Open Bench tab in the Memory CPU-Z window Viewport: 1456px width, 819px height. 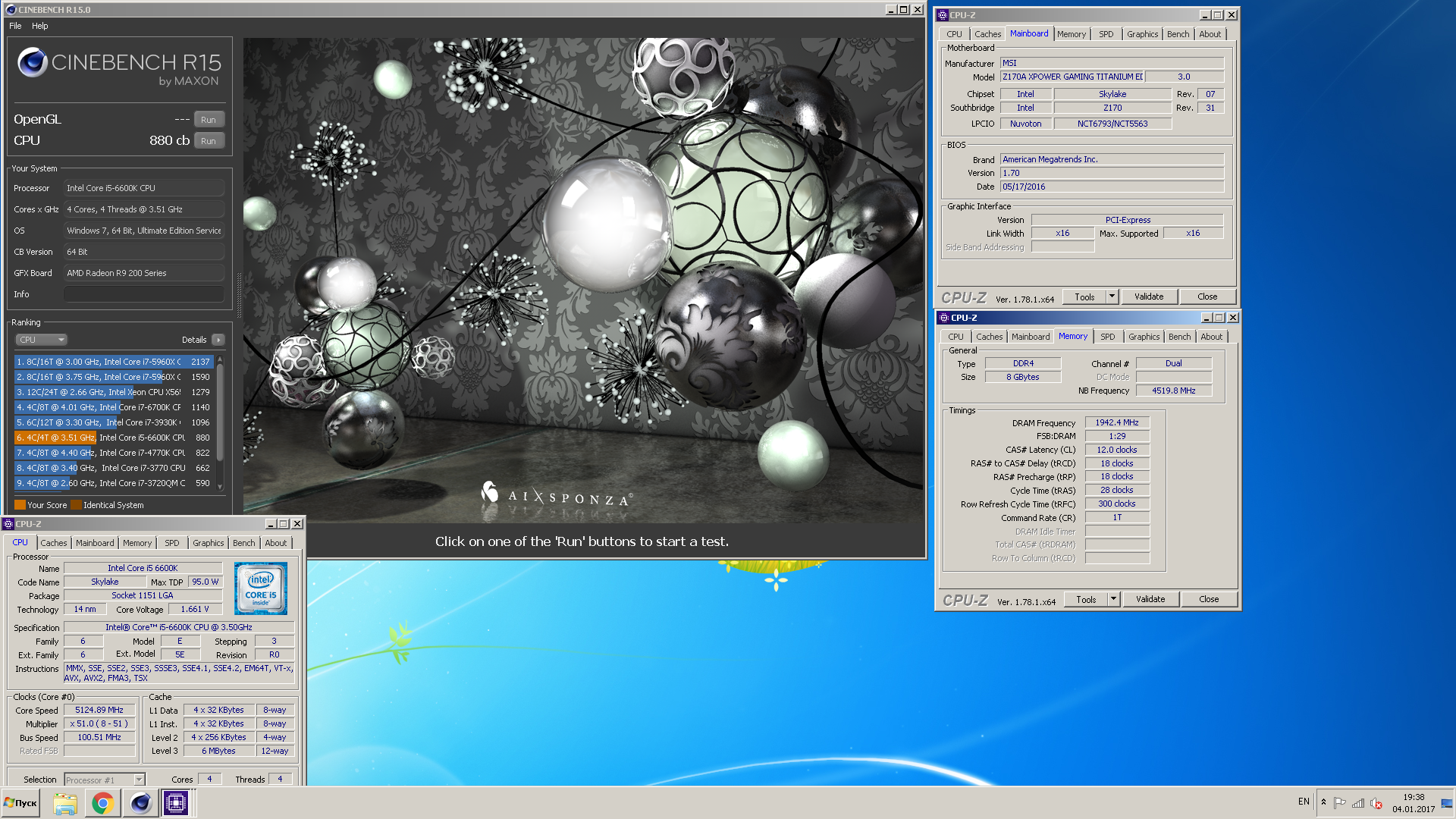click(1179, 337)
